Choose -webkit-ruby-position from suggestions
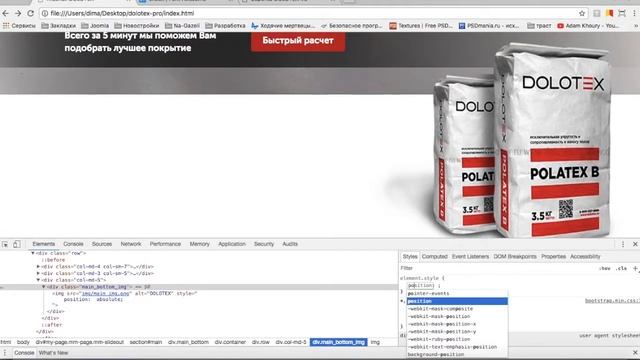 pos(457,339)
